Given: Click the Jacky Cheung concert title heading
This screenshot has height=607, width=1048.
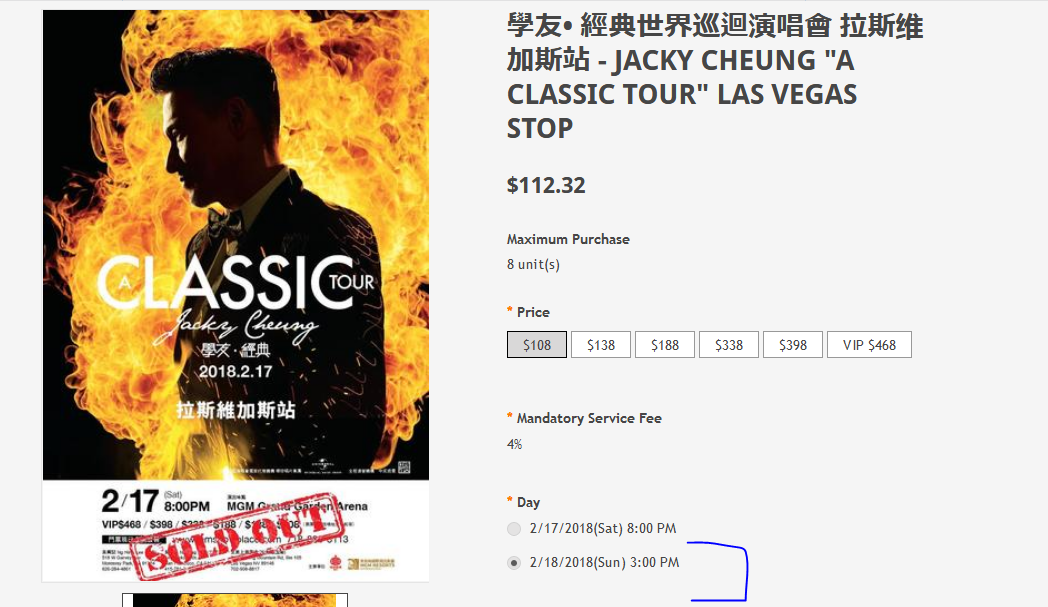Looking at the screenshot, I should (715, 77).
